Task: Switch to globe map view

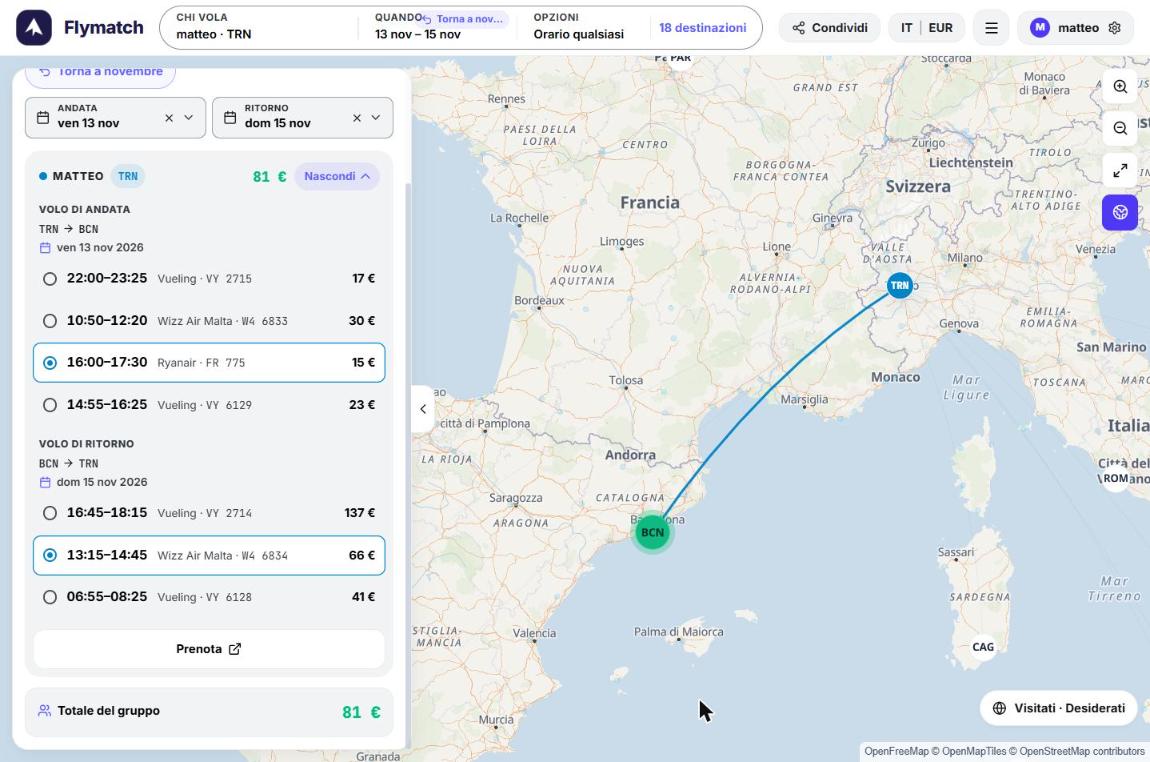Action: [x=1120, y=213]
